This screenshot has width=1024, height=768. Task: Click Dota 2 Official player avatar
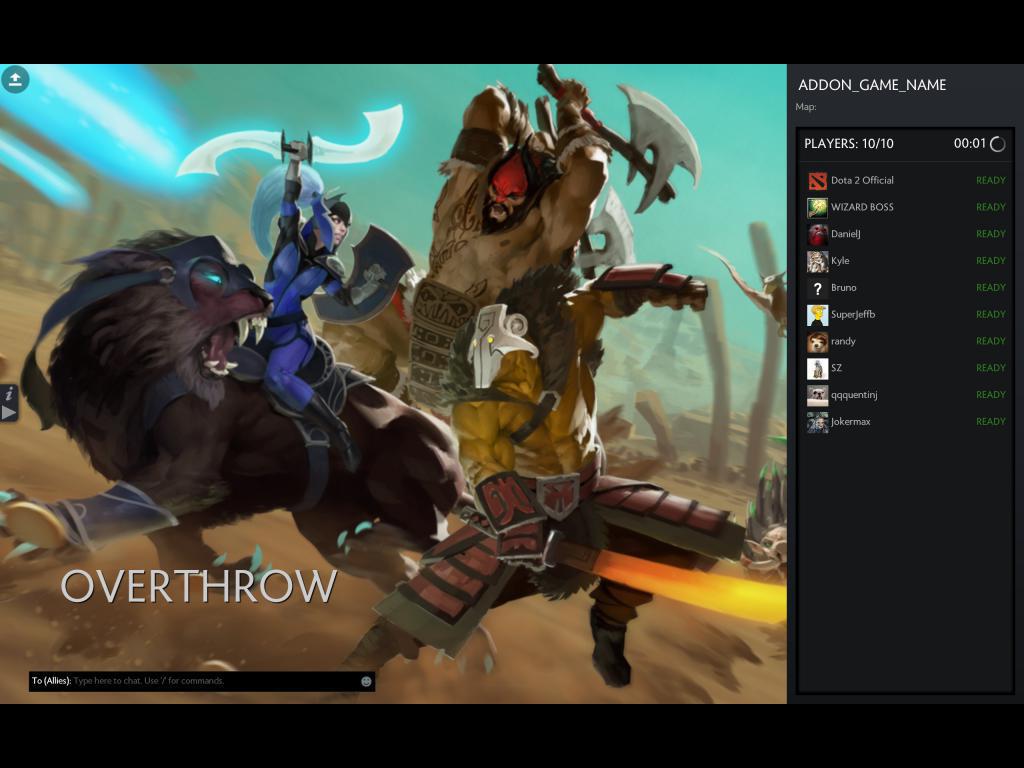coord(817,181)
